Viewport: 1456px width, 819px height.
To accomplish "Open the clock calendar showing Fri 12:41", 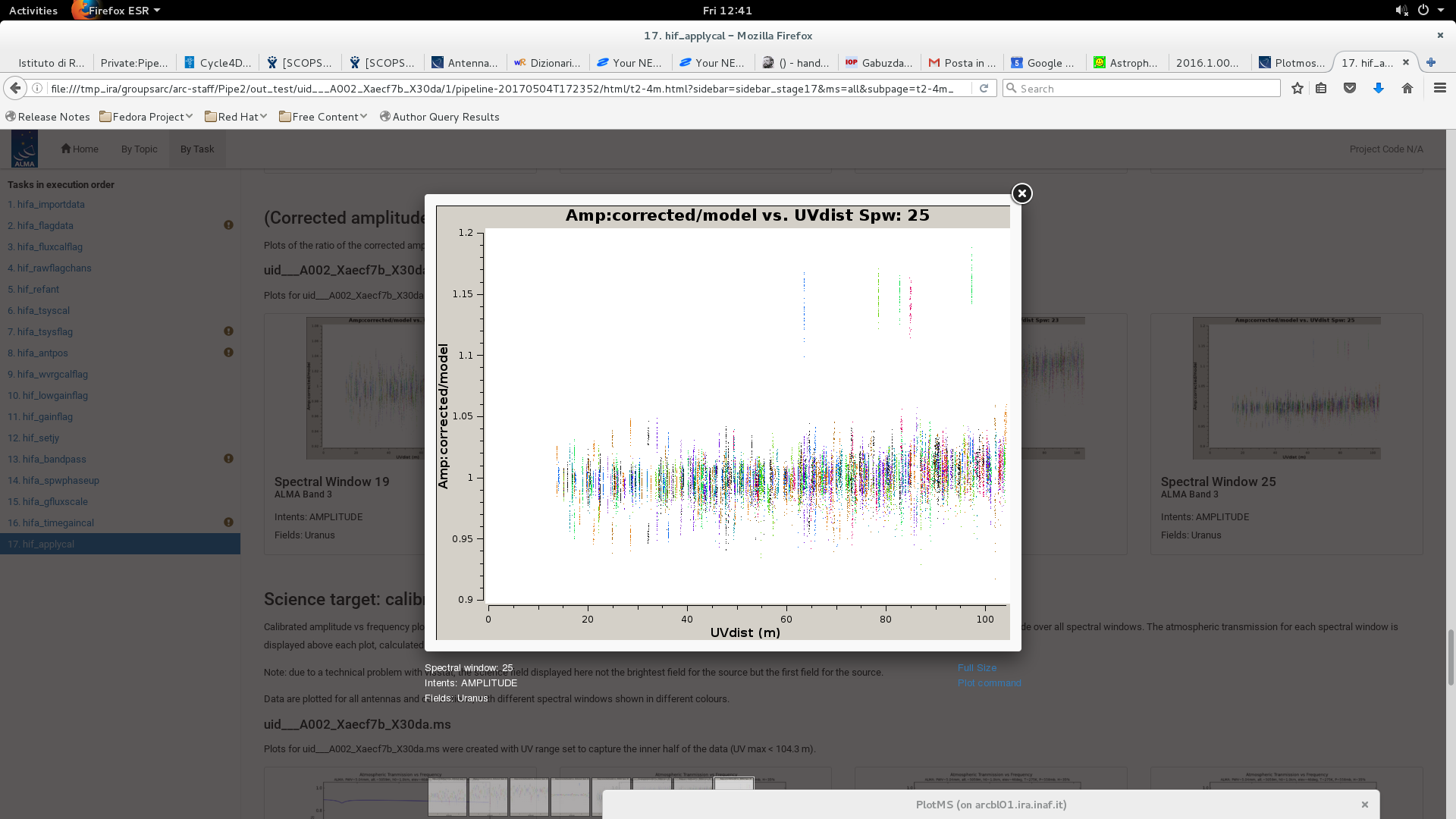I will [727, 10].
